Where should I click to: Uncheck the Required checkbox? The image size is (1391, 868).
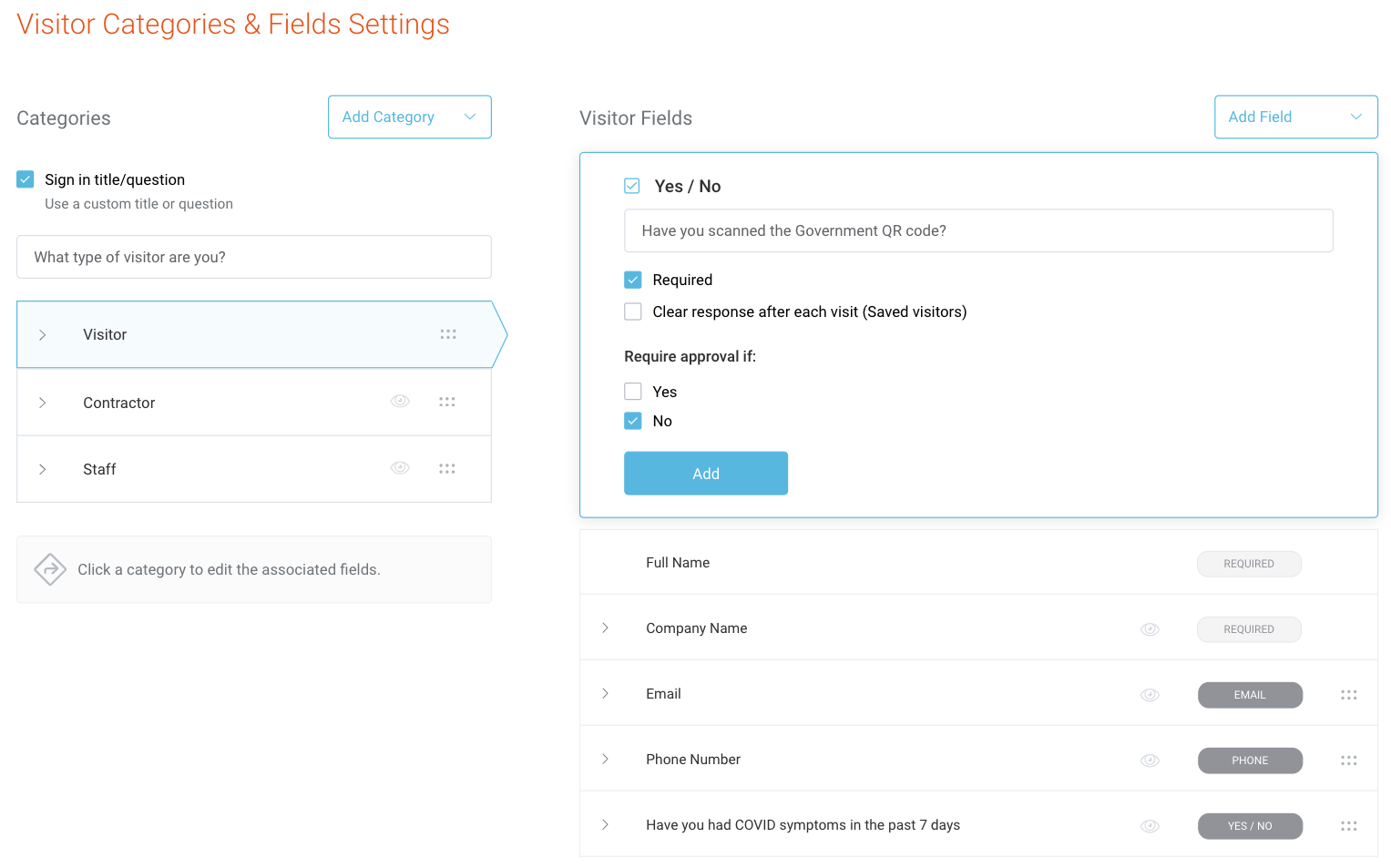click(633, 280)
